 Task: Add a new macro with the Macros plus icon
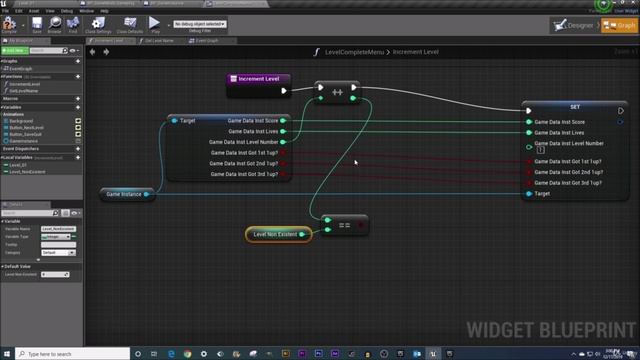78,98
